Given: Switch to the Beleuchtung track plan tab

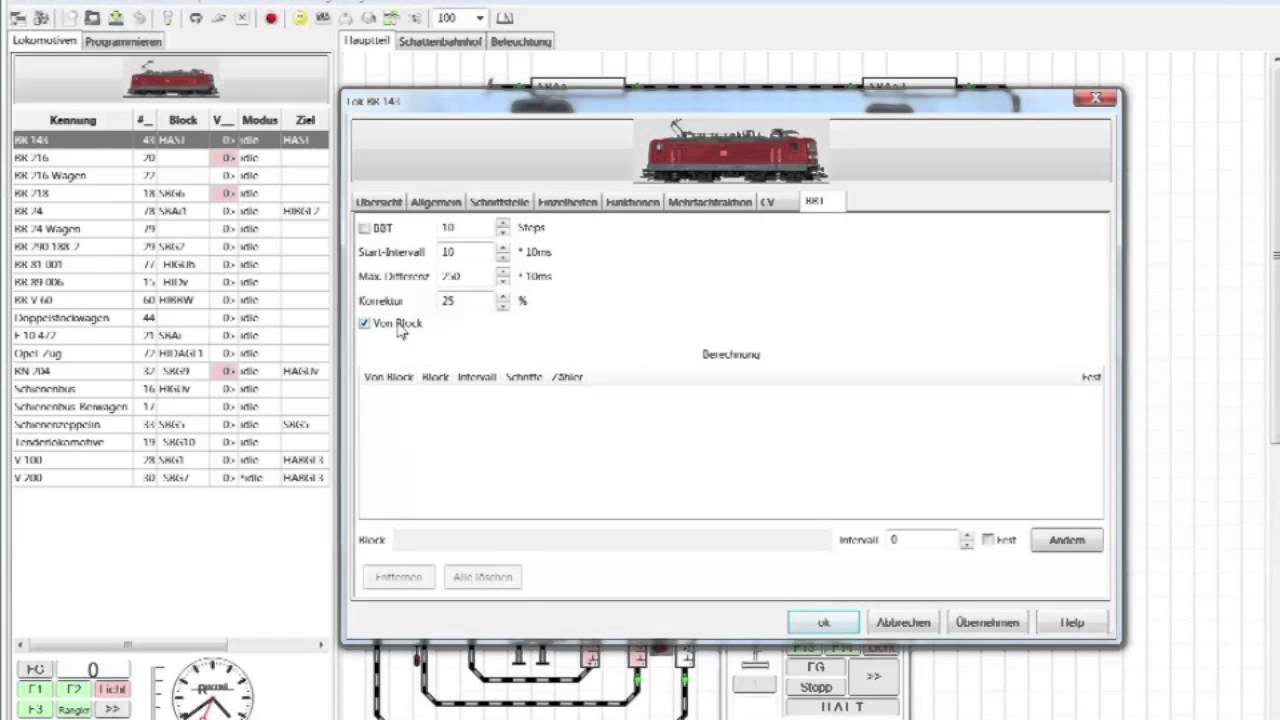Looking at the screenshot, I should coord(521,42).
